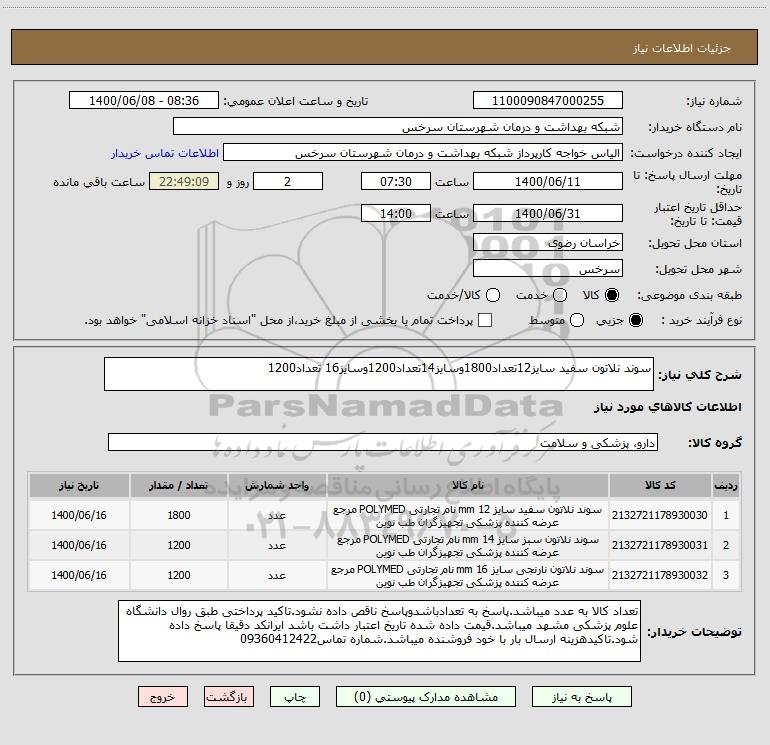Click the delivery city field سرخس

tap(548, 269)
